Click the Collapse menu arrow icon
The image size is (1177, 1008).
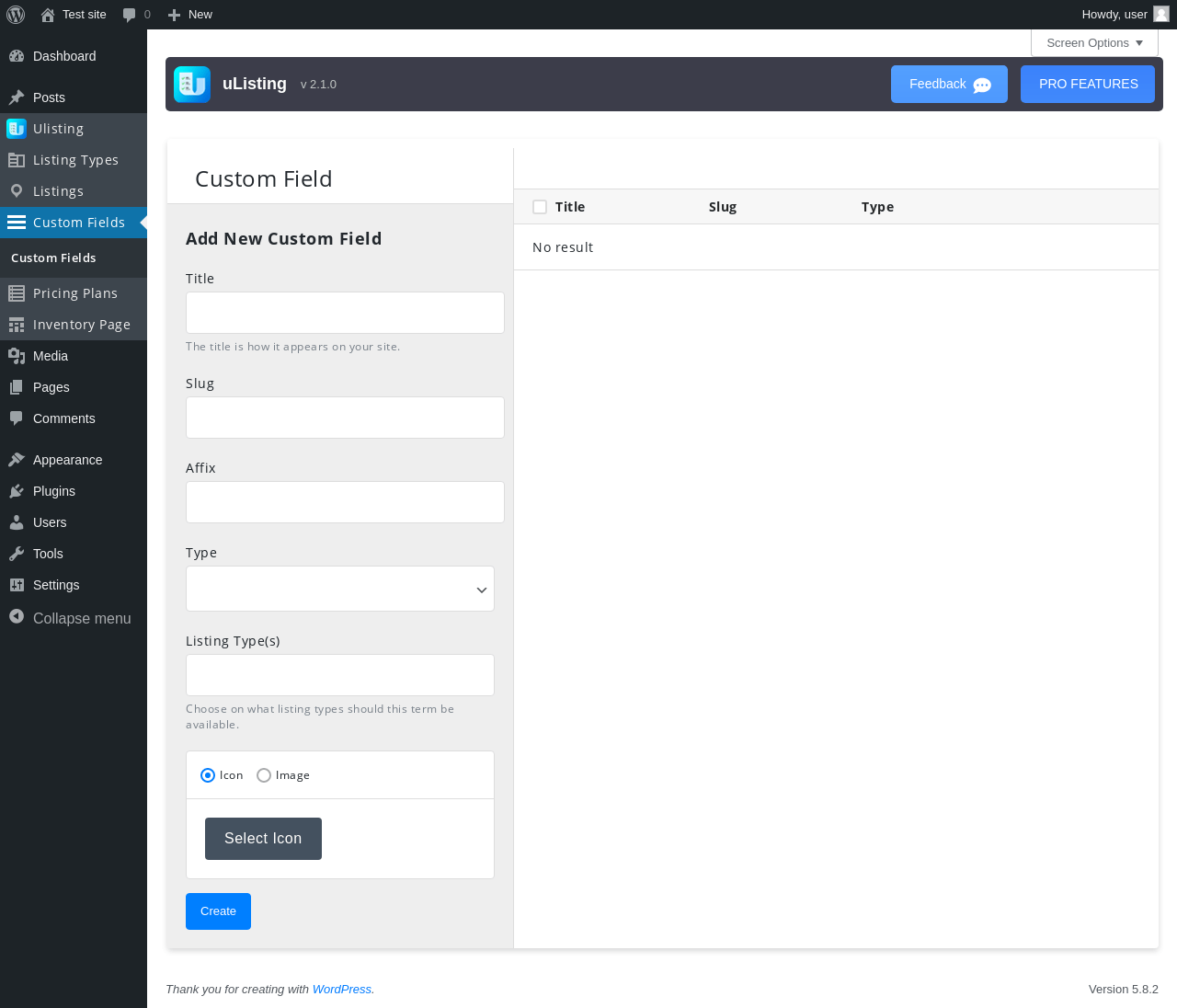(x=17, y=617)
